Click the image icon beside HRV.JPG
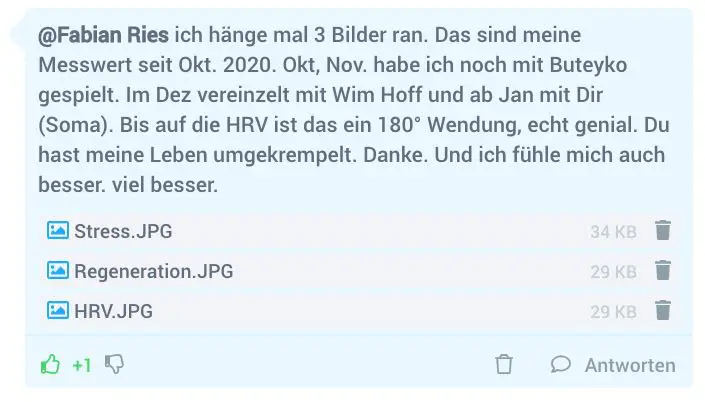 [58, 310]
